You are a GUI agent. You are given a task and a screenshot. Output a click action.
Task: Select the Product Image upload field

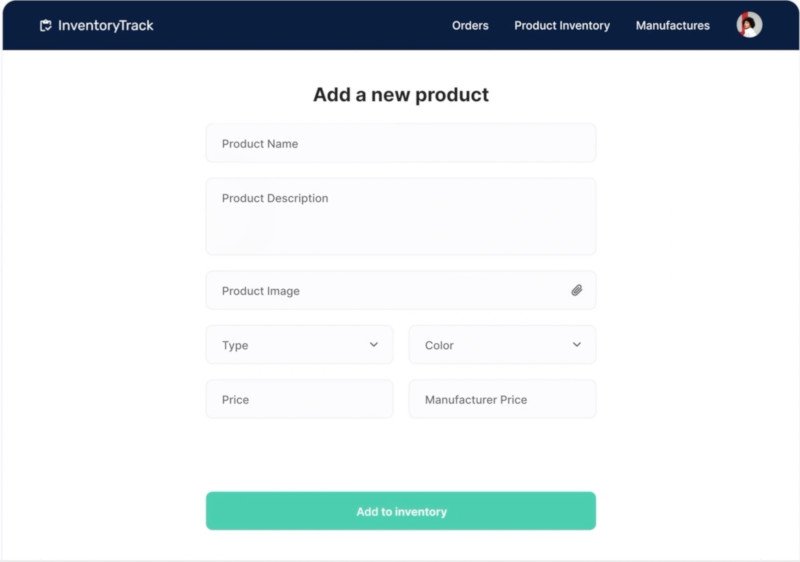(401, 290)
